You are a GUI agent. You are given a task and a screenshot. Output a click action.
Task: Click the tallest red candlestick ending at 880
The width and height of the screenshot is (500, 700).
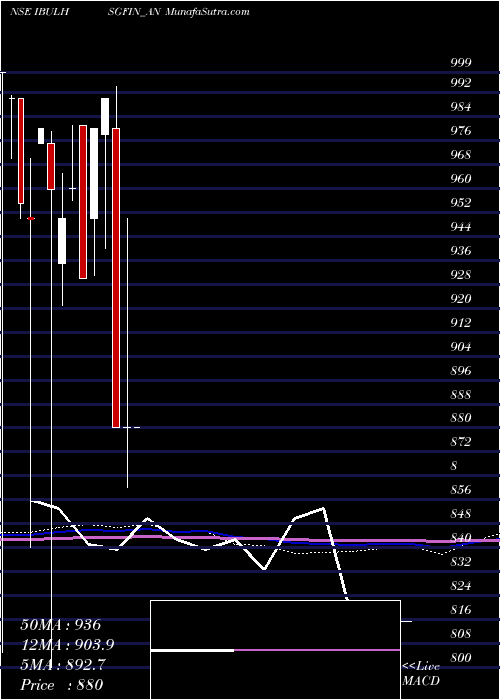116,278
